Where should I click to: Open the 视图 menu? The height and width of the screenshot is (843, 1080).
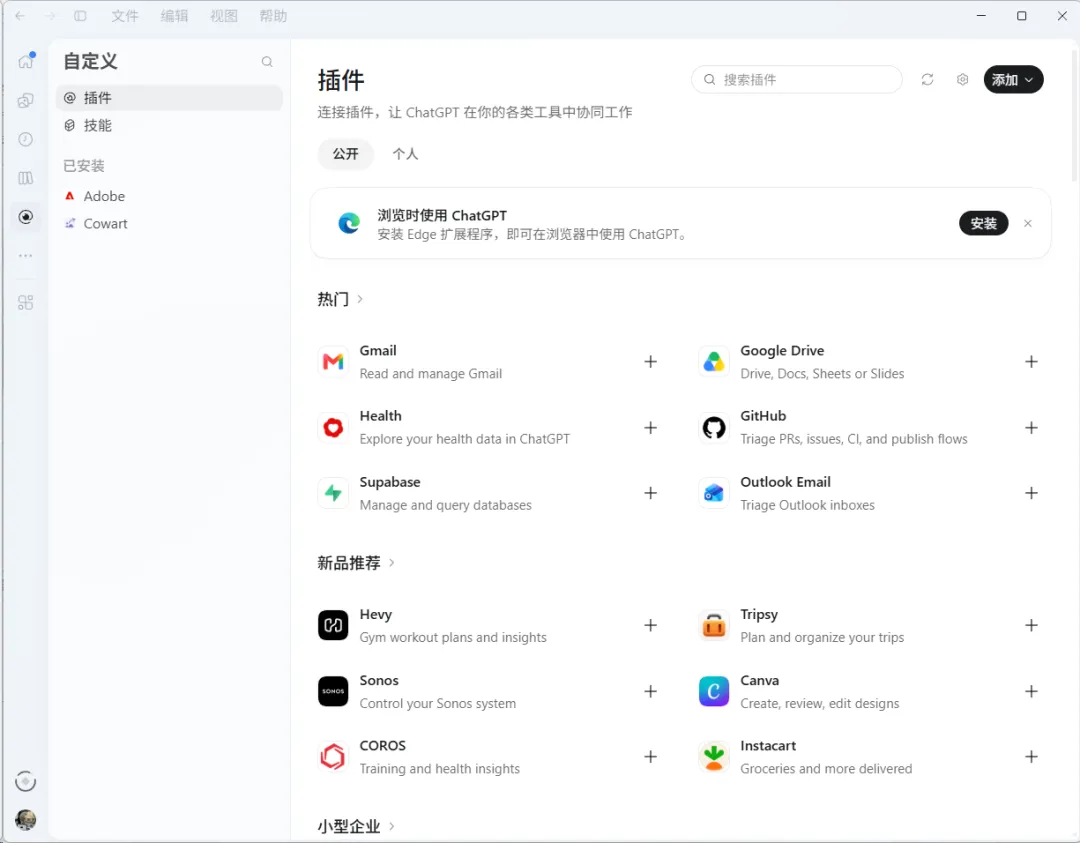[224, 16]
